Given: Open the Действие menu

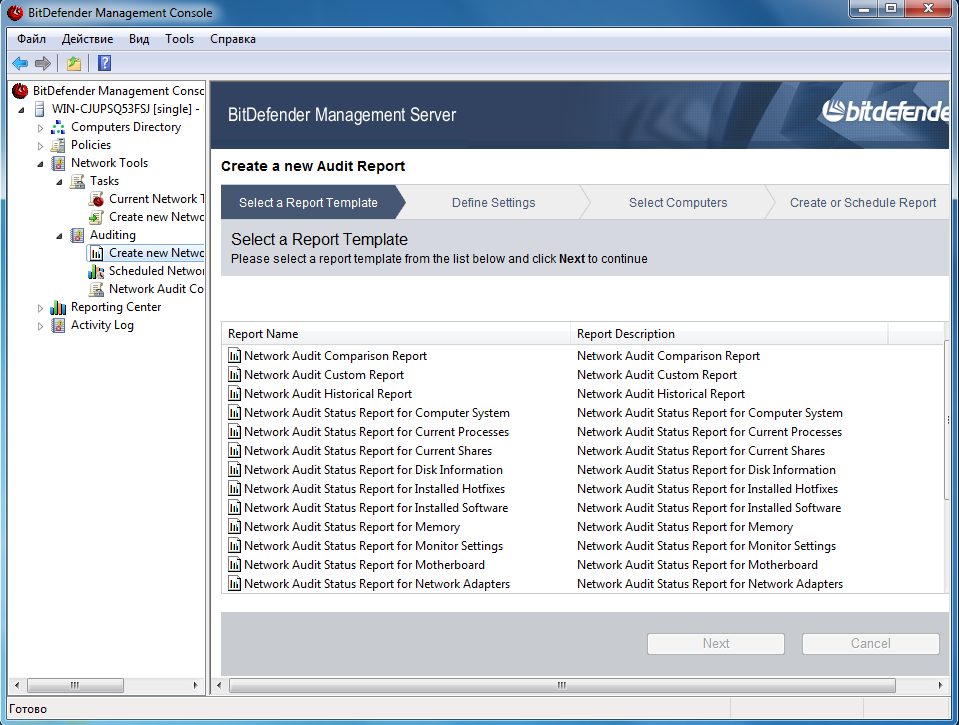Looking at the screenshot, I should pos(87,39).
